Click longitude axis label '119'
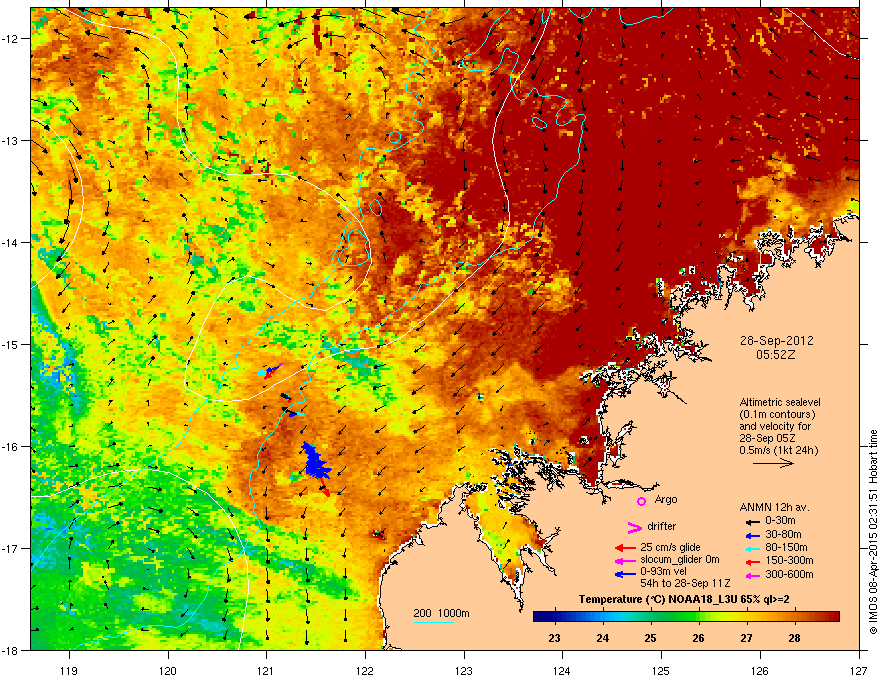The height and width of the screenshot is (680, 880). tap(69, 670)
